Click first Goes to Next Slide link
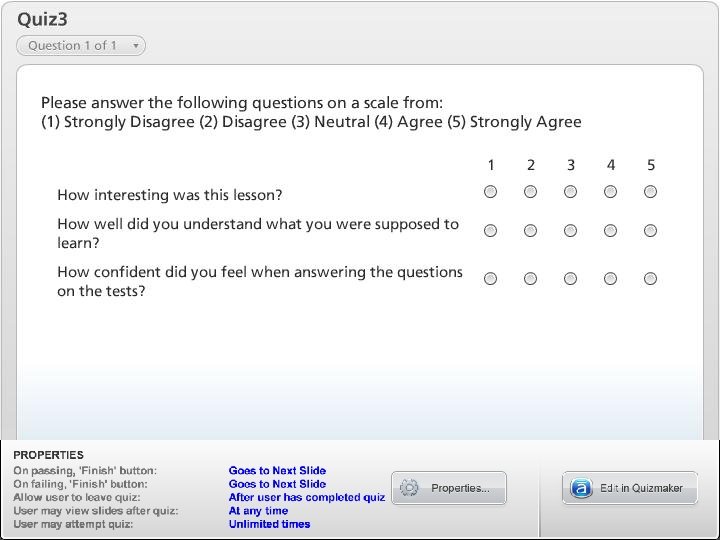720x540 pixels. click(277, 471)
